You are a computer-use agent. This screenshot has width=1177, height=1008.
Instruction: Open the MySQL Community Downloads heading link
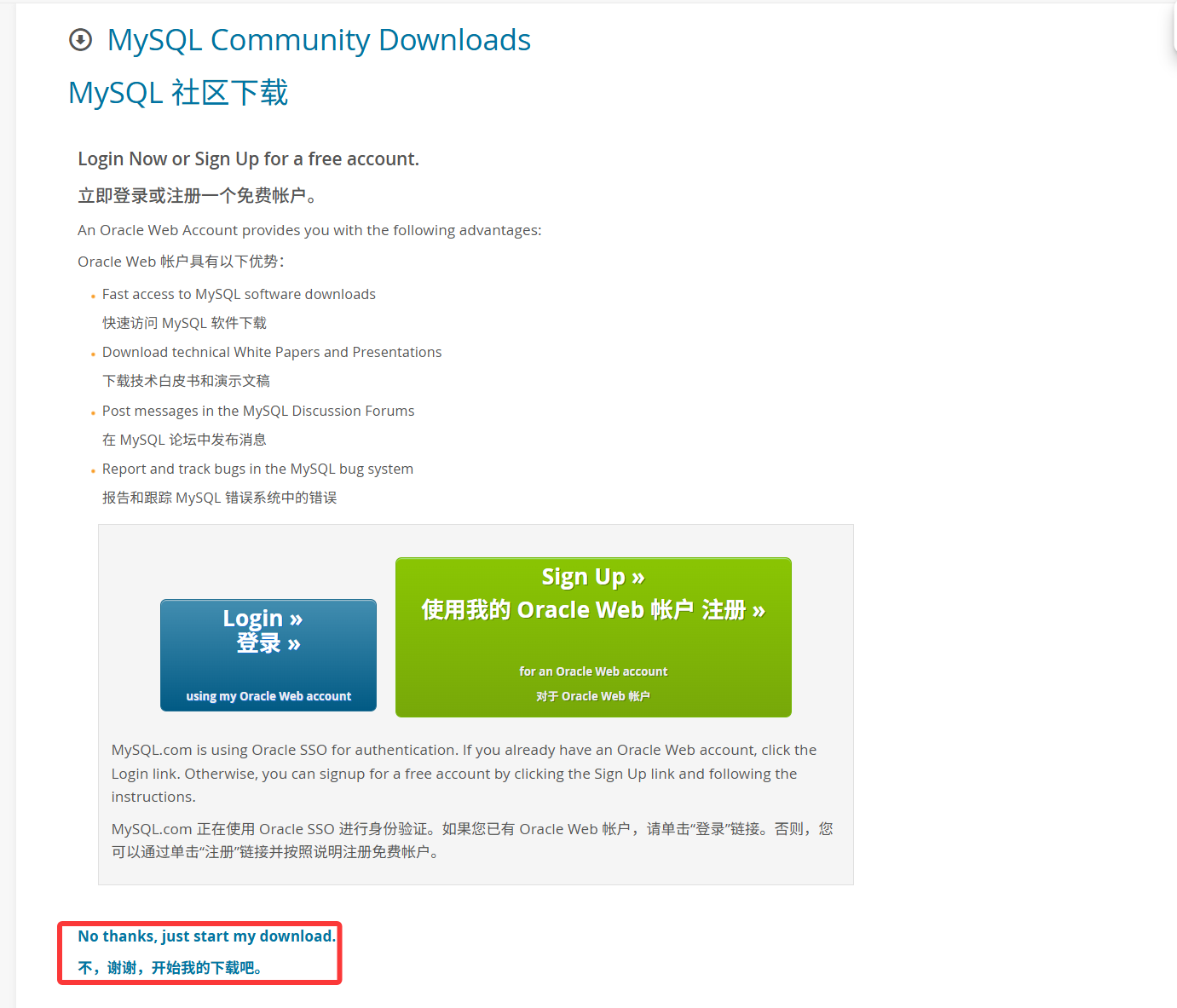click(319, 40)
